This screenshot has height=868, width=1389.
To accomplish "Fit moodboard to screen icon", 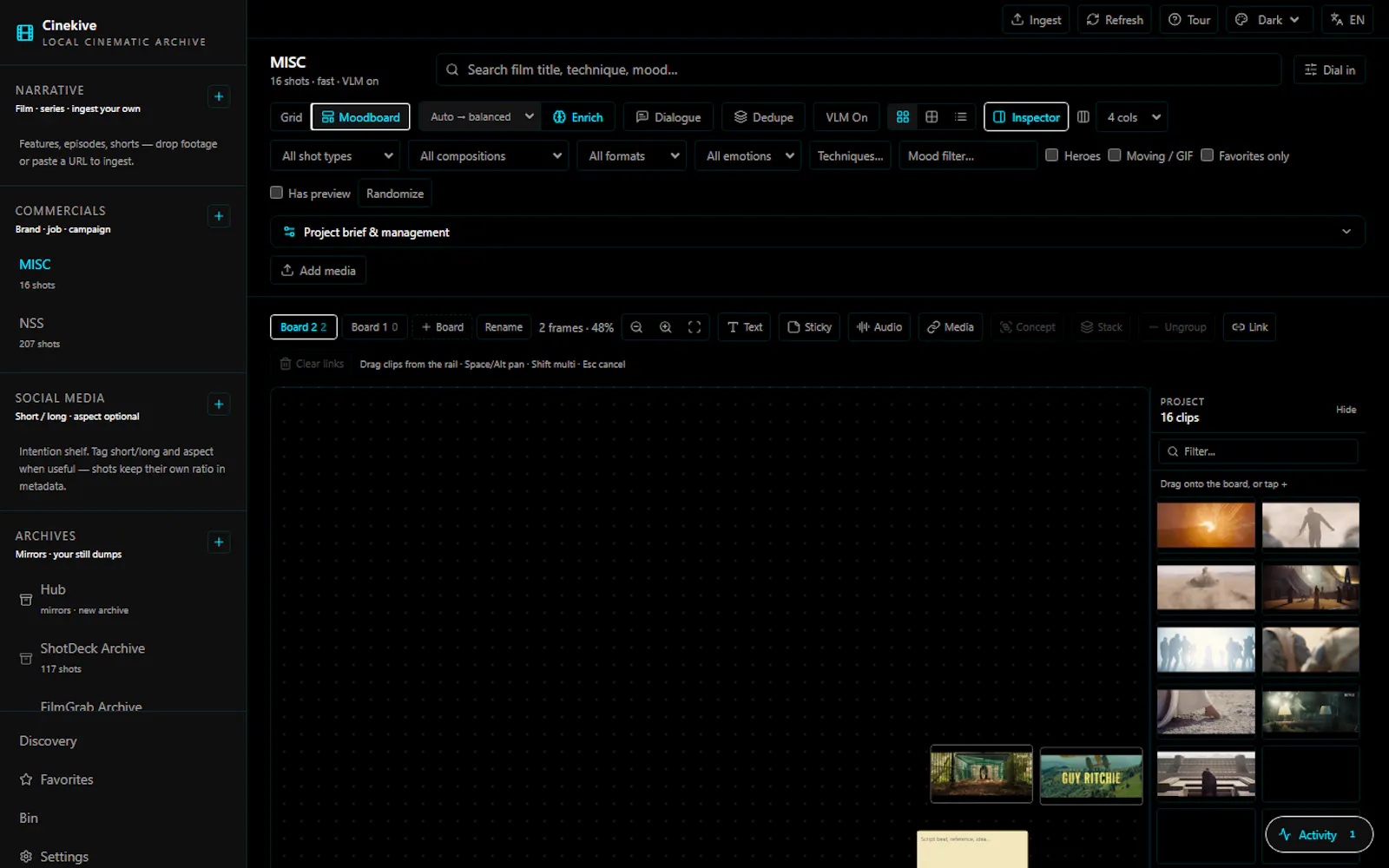I will click(x=694, y=327).
